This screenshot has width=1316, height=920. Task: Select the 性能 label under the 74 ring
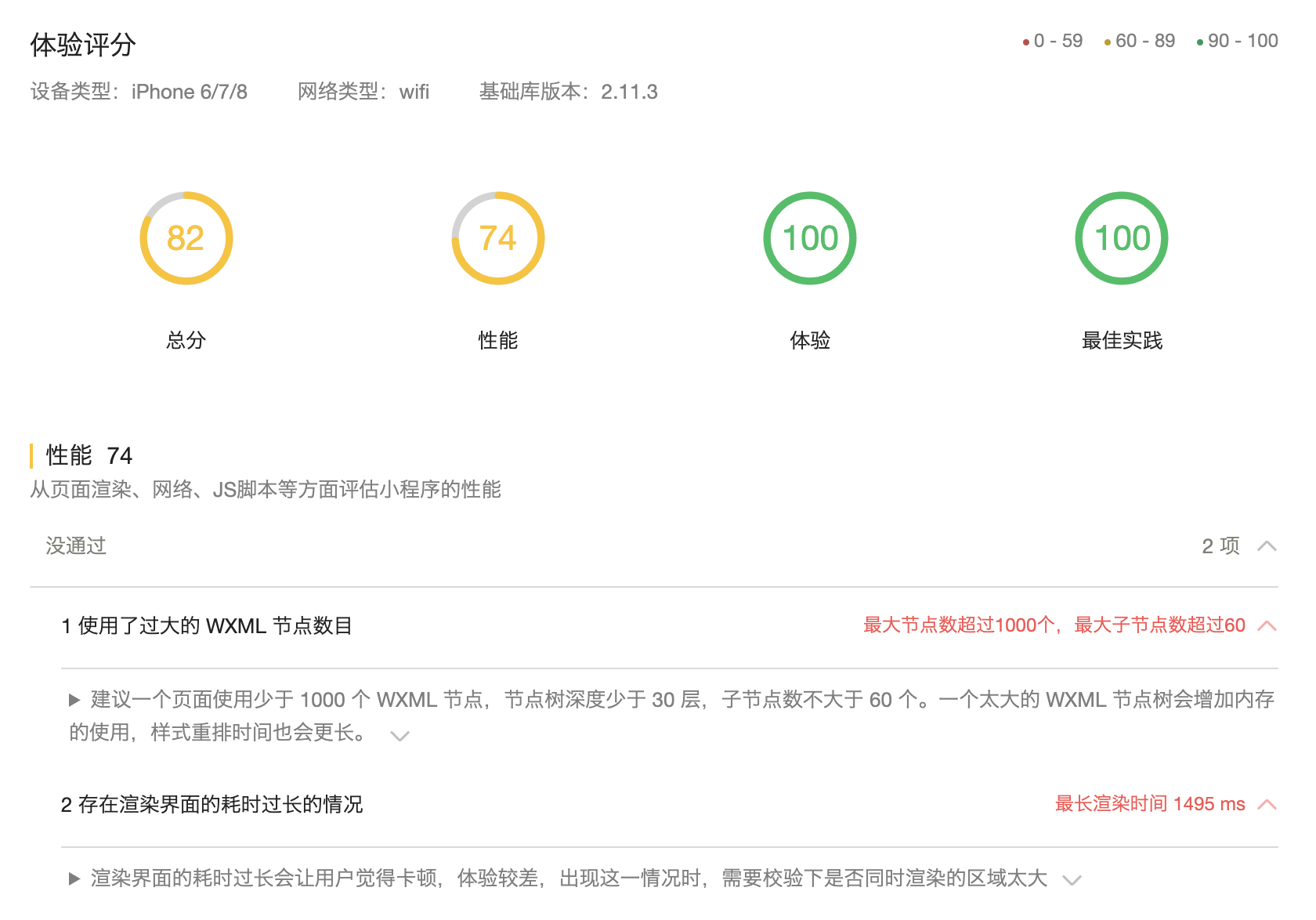[x=498, y=340]
